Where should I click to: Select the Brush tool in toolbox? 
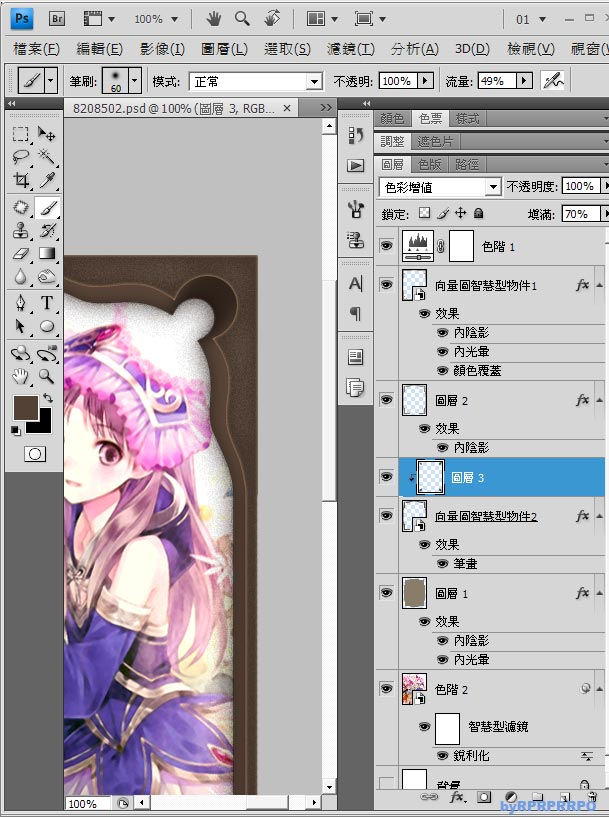coord(47,207)
